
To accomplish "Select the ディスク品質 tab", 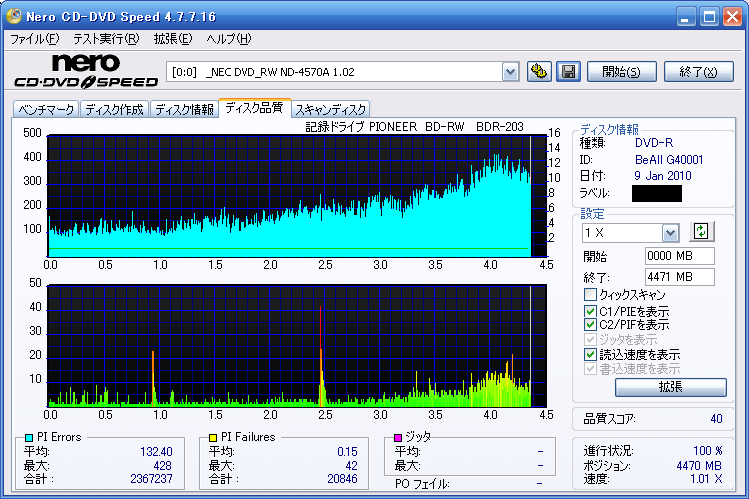I will (x=254, y=108).
